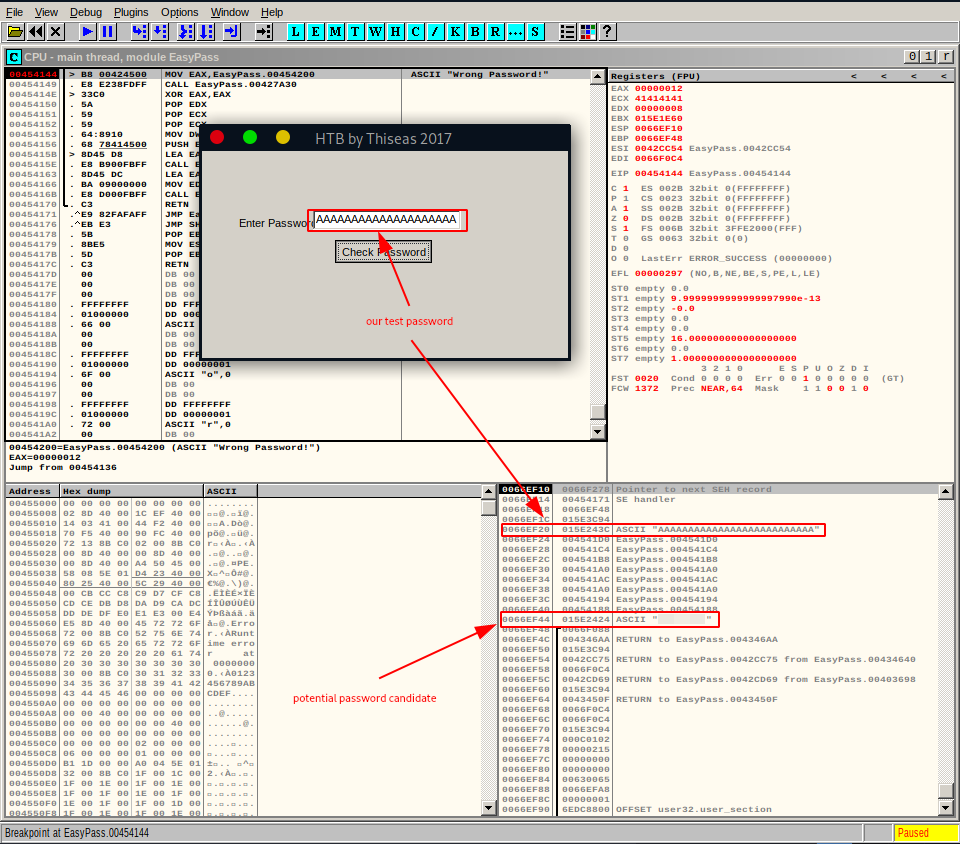Screen dimensions: 960x844
Task: Click the Enter Password input field
Action: (387, 220)
